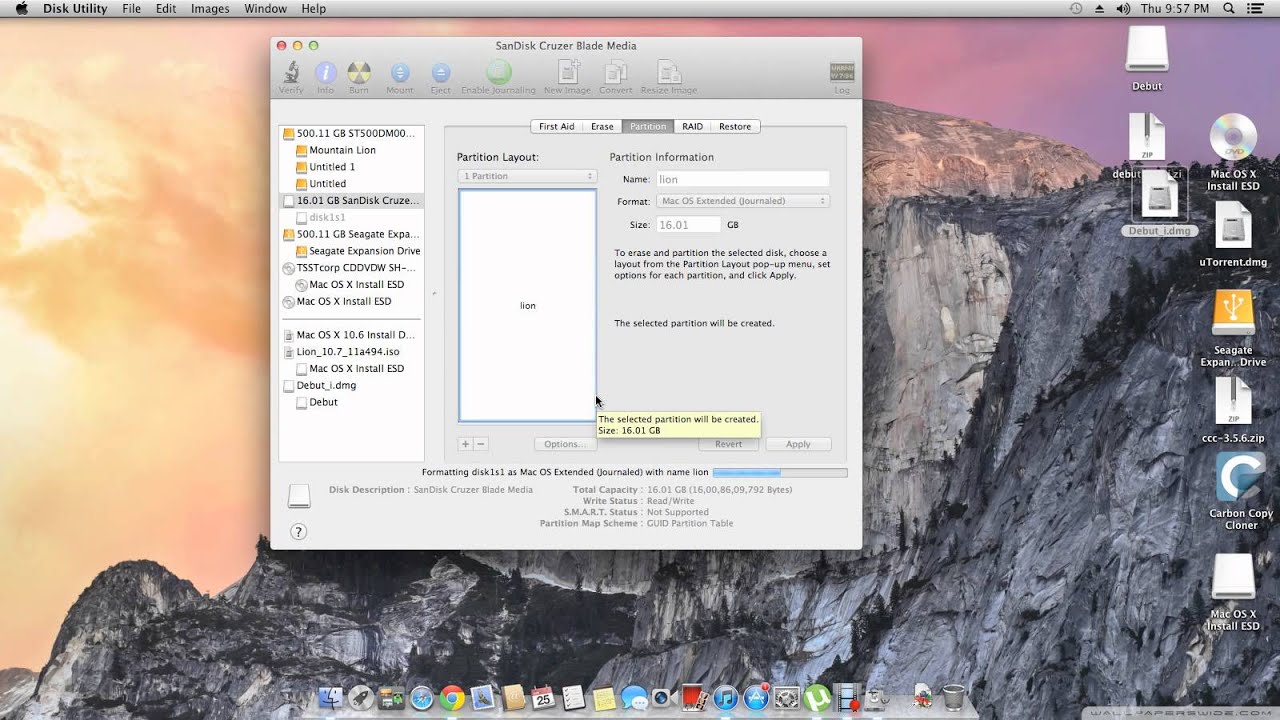Open Launchpad rocket in the Dock
Image resolution: width=1280 pixels, height=720 pixels.
pyautogui.click(x=361, y=697)
